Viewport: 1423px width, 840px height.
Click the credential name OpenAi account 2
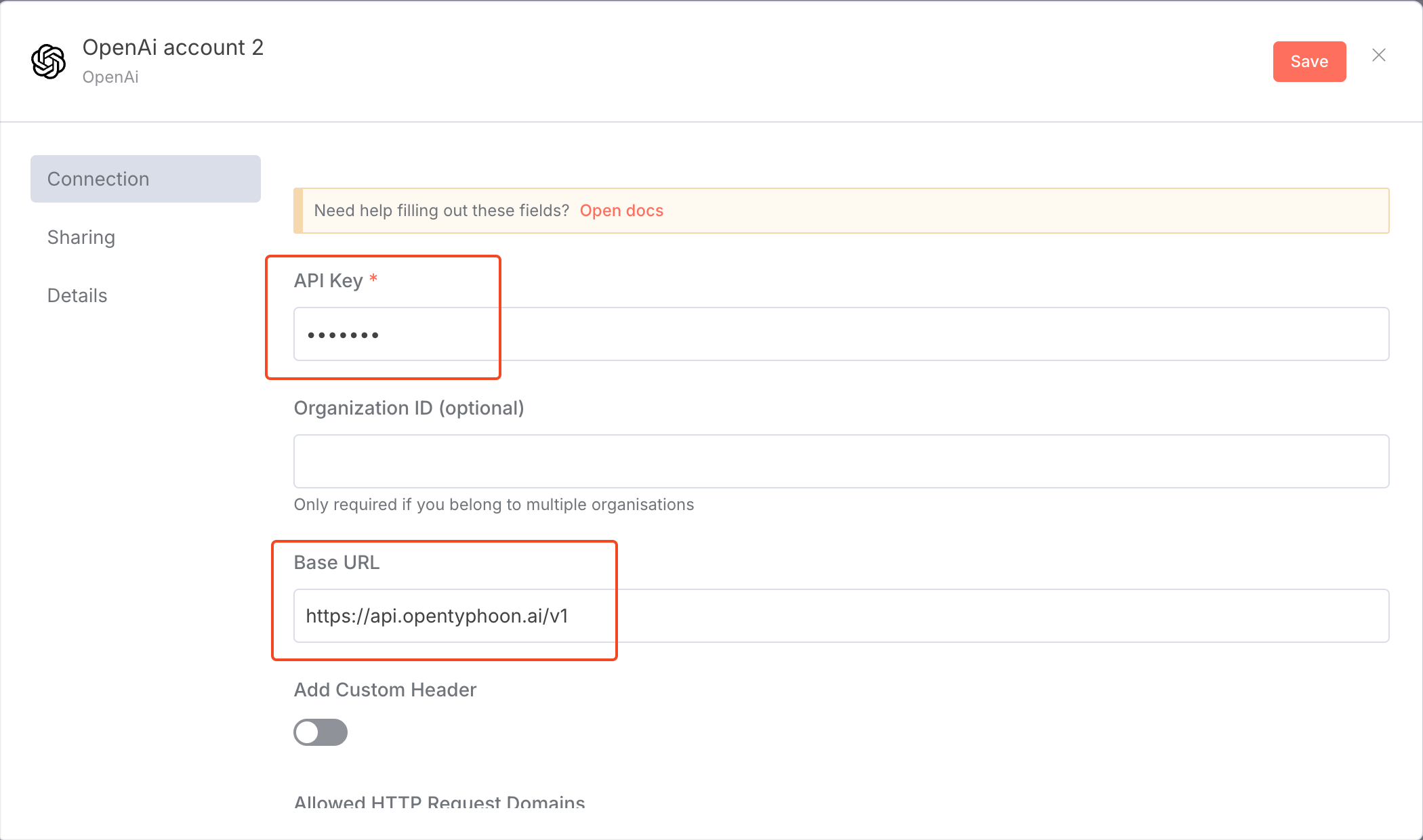(173, 47)
